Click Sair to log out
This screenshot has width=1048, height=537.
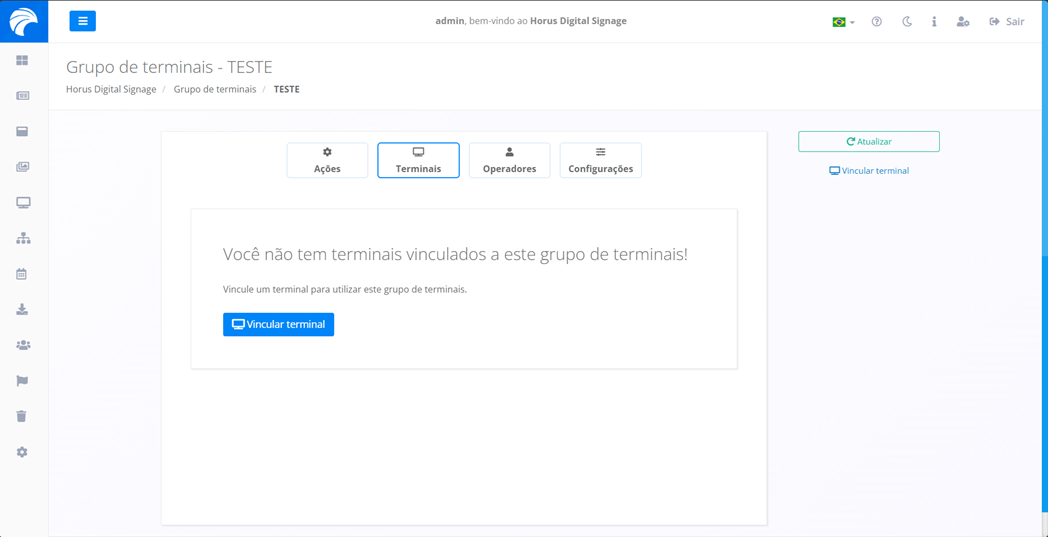point(1007,21)
